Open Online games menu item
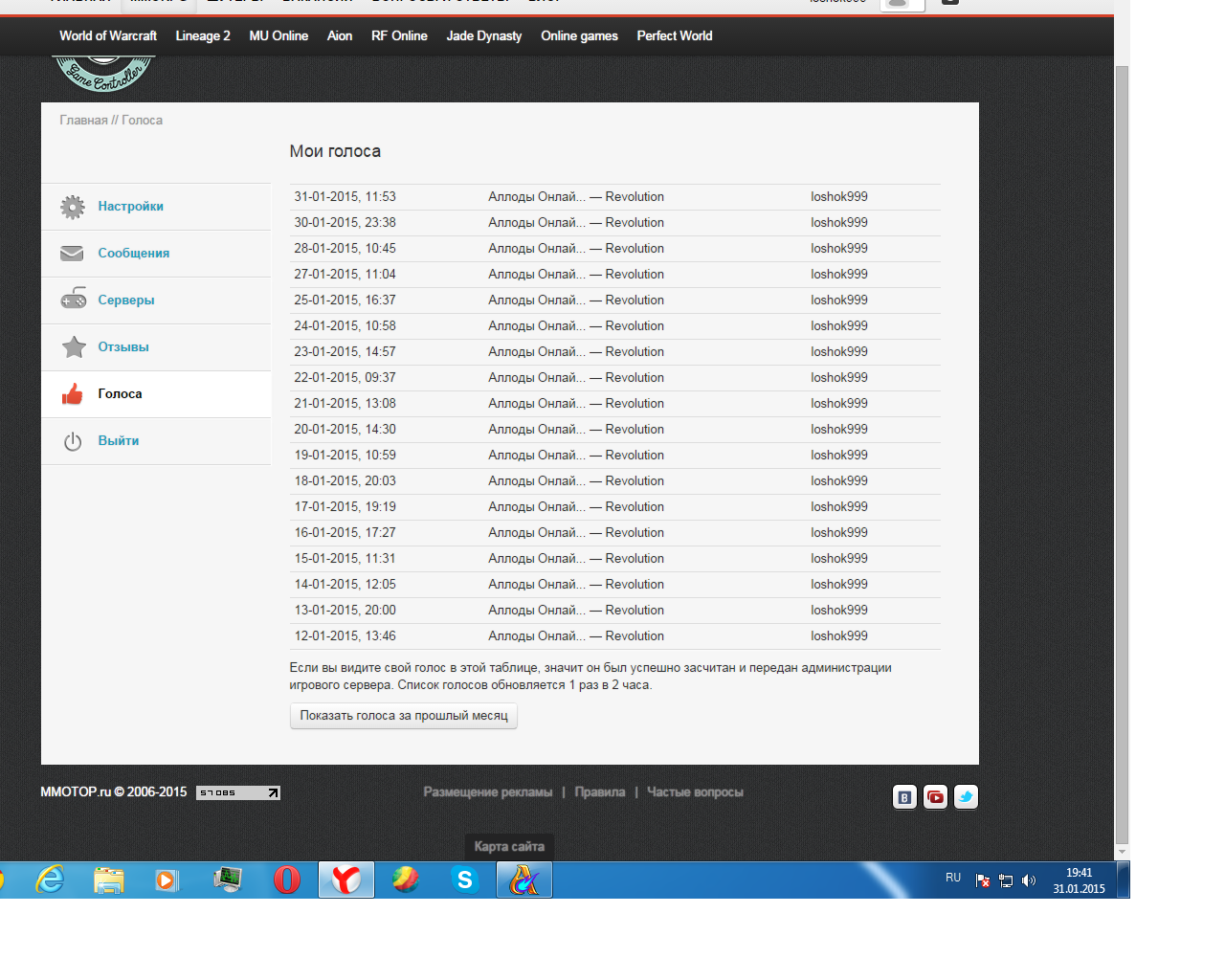Screen dimensions: 1225x980 coord(579,35)
